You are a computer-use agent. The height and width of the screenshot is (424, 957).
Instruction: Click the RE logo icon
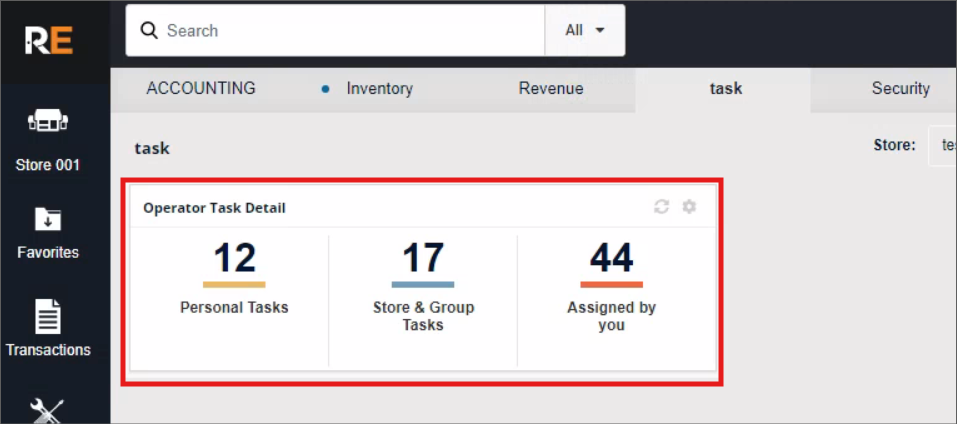[x=49, y=41]
